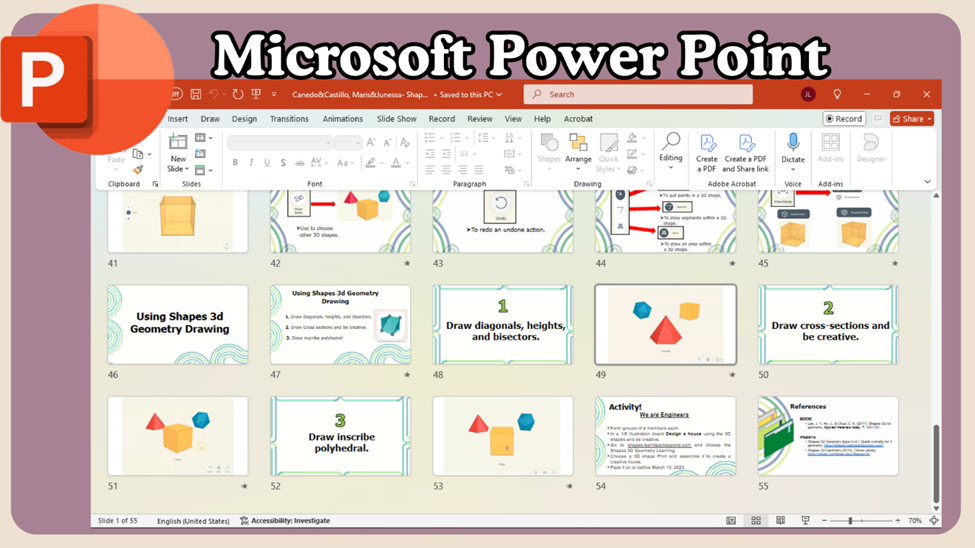Click the Record button near Share
Viewport: 975px width, 548px height.
pos(844,119)
